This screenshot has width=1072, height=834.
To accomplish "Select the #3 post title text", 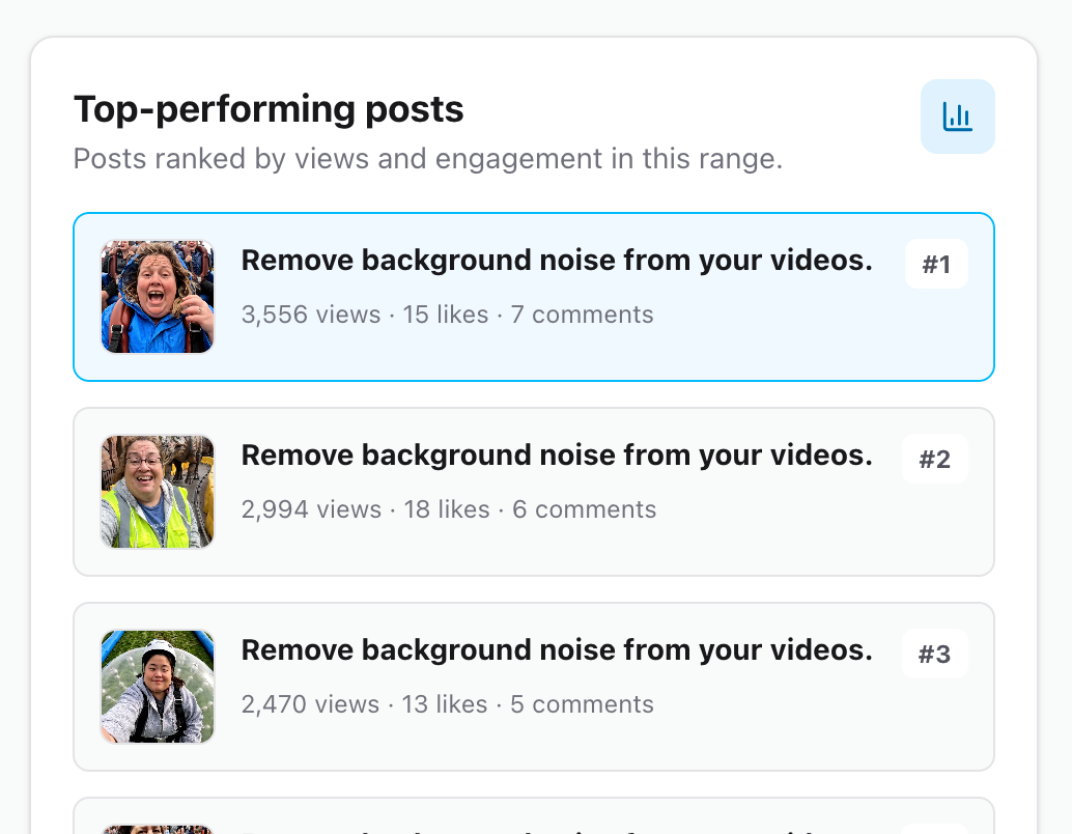I will (x=557, y=650).
